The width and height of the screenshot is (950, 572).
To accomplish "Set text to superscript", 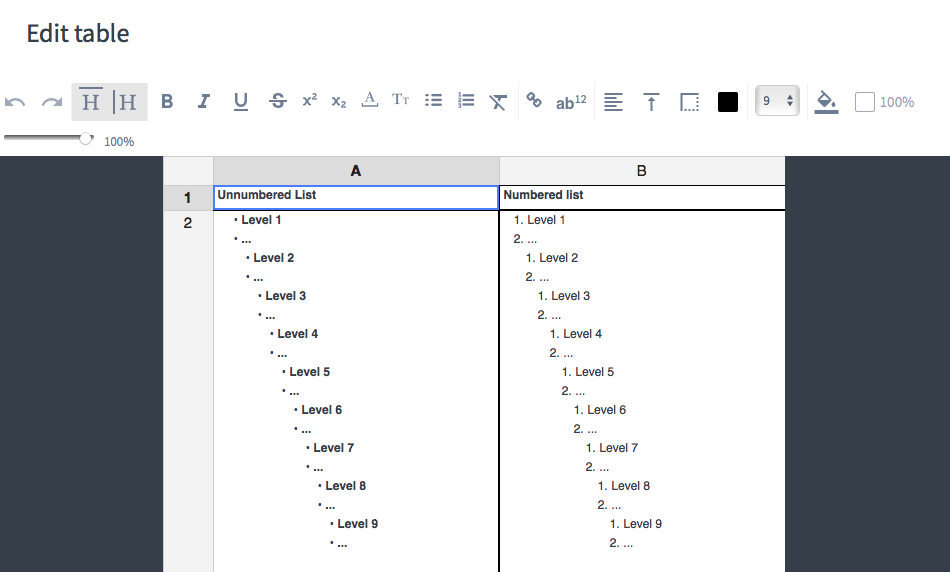I will point(310,100).
